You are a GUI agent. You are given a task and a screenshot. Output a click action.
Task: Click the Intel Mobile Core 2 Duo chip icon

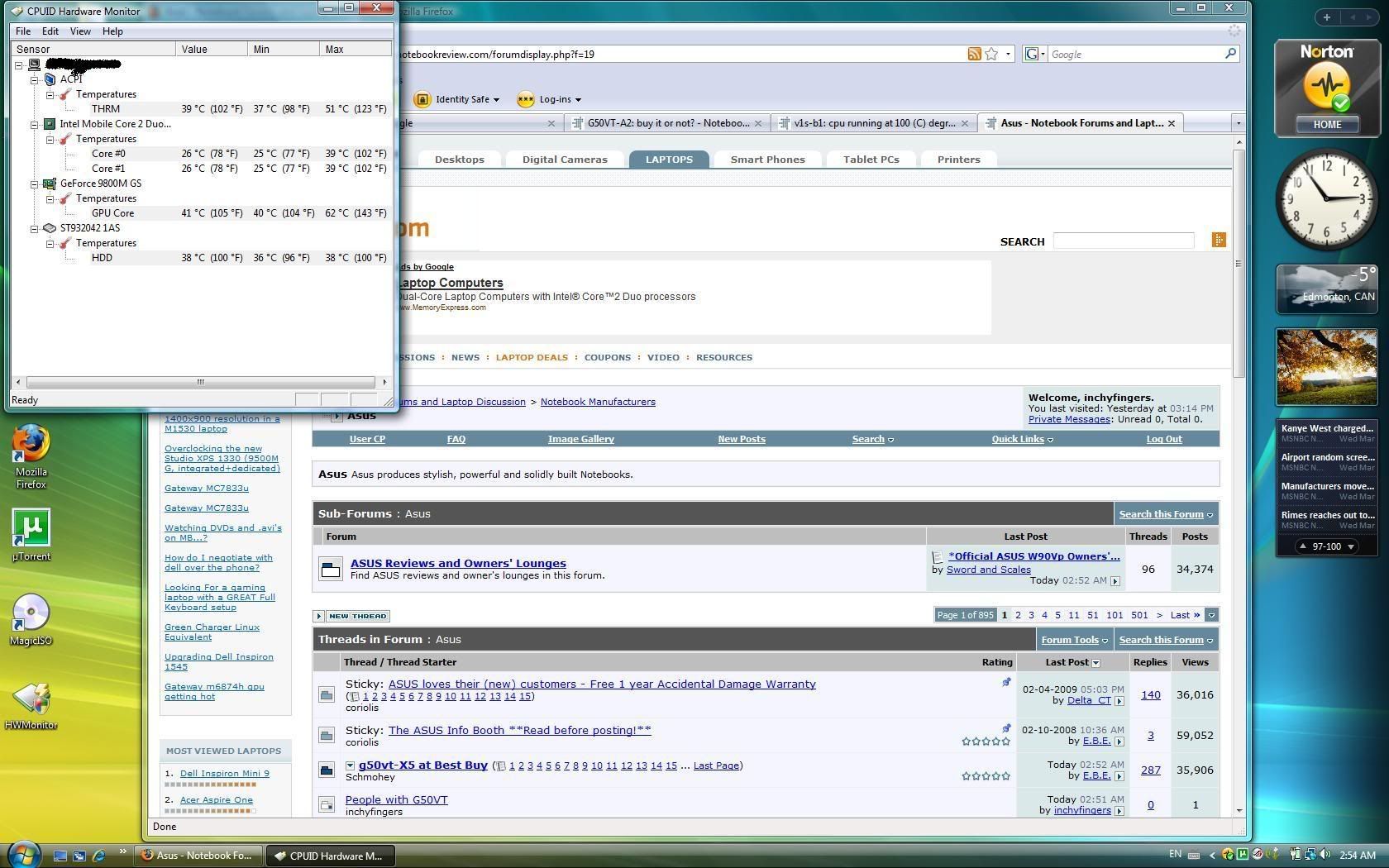pyautogui.click(x=49, y=124)
